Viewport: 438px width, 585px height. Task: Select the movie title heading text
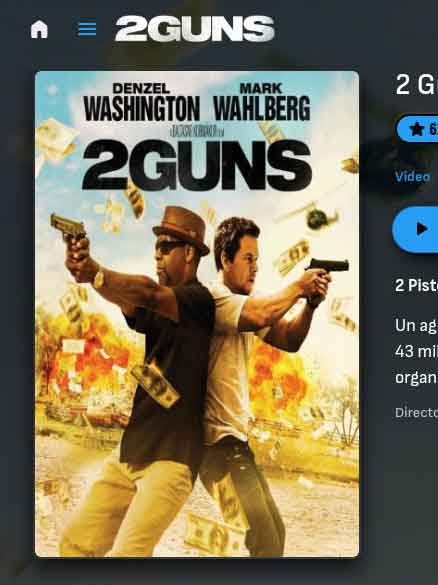click(416, 84)
